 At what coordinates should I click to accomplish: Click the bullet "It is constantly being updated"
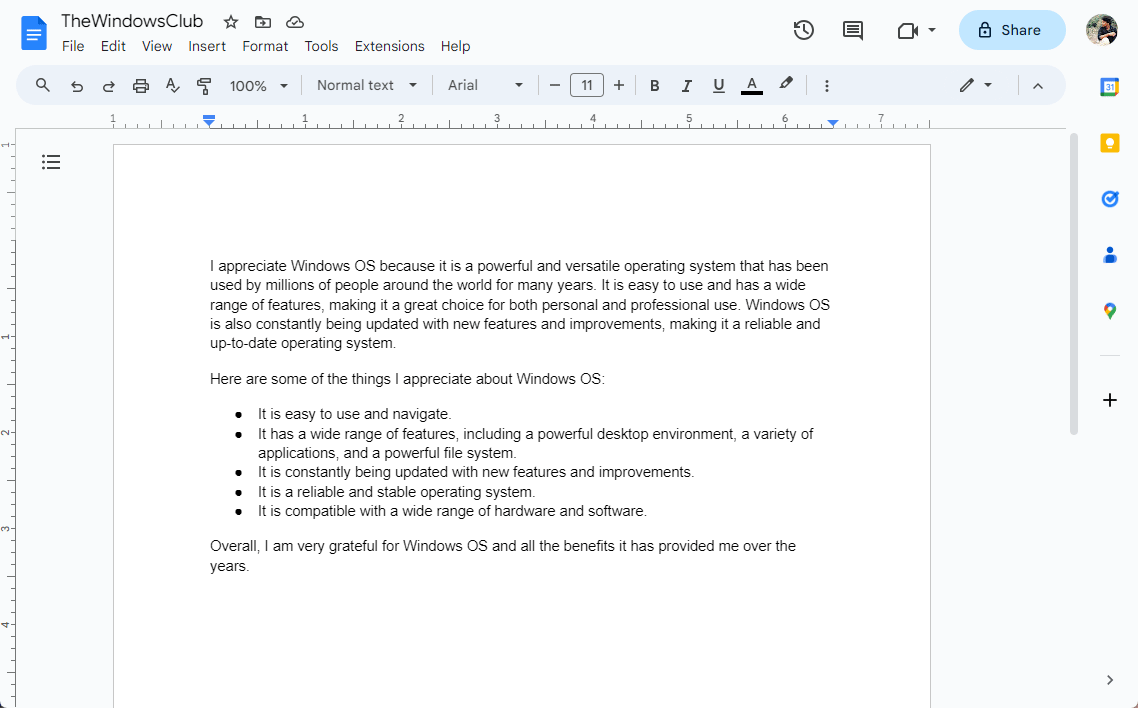[476, 472]
